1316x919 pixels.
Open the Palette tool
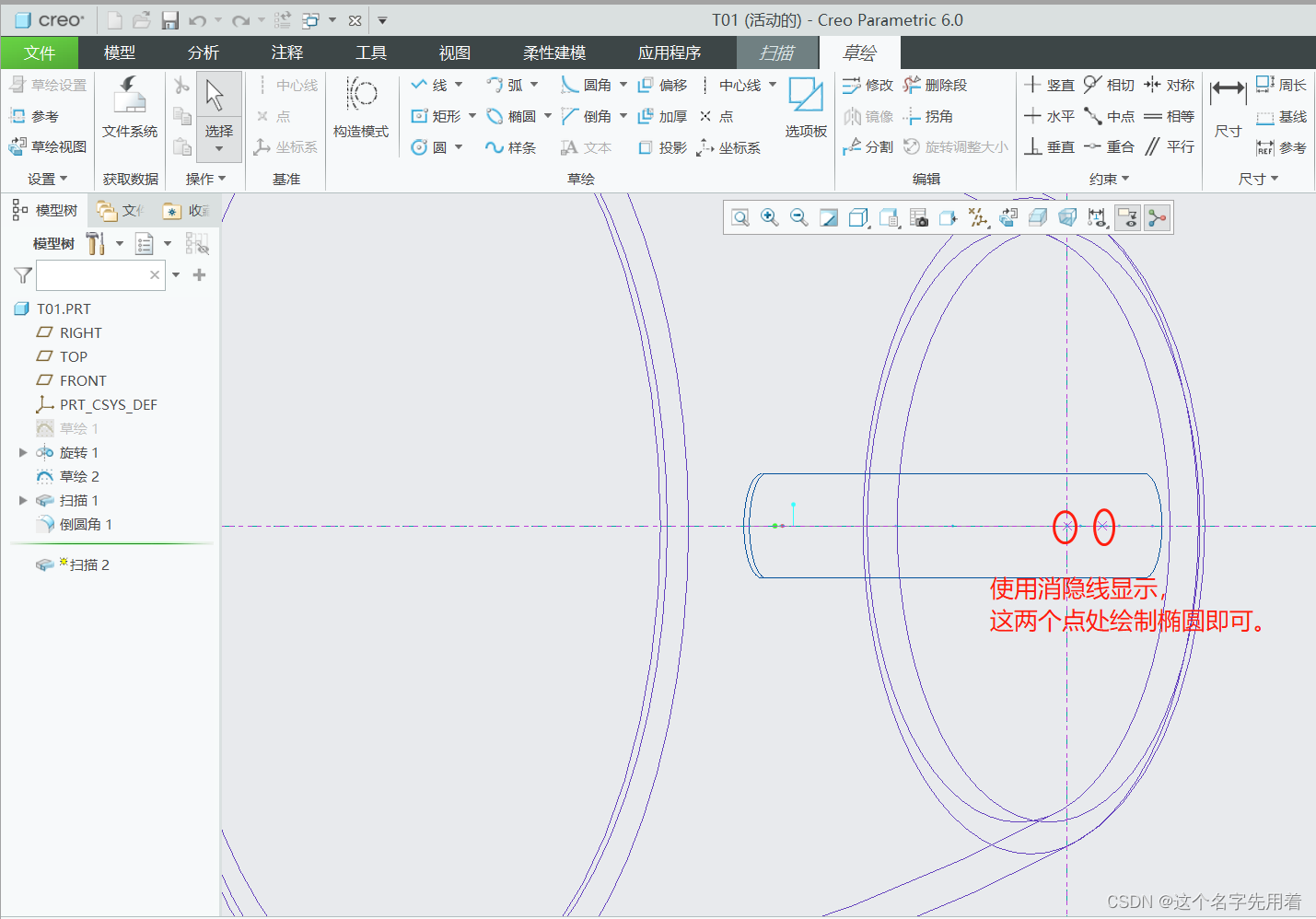tap(806, 107)
